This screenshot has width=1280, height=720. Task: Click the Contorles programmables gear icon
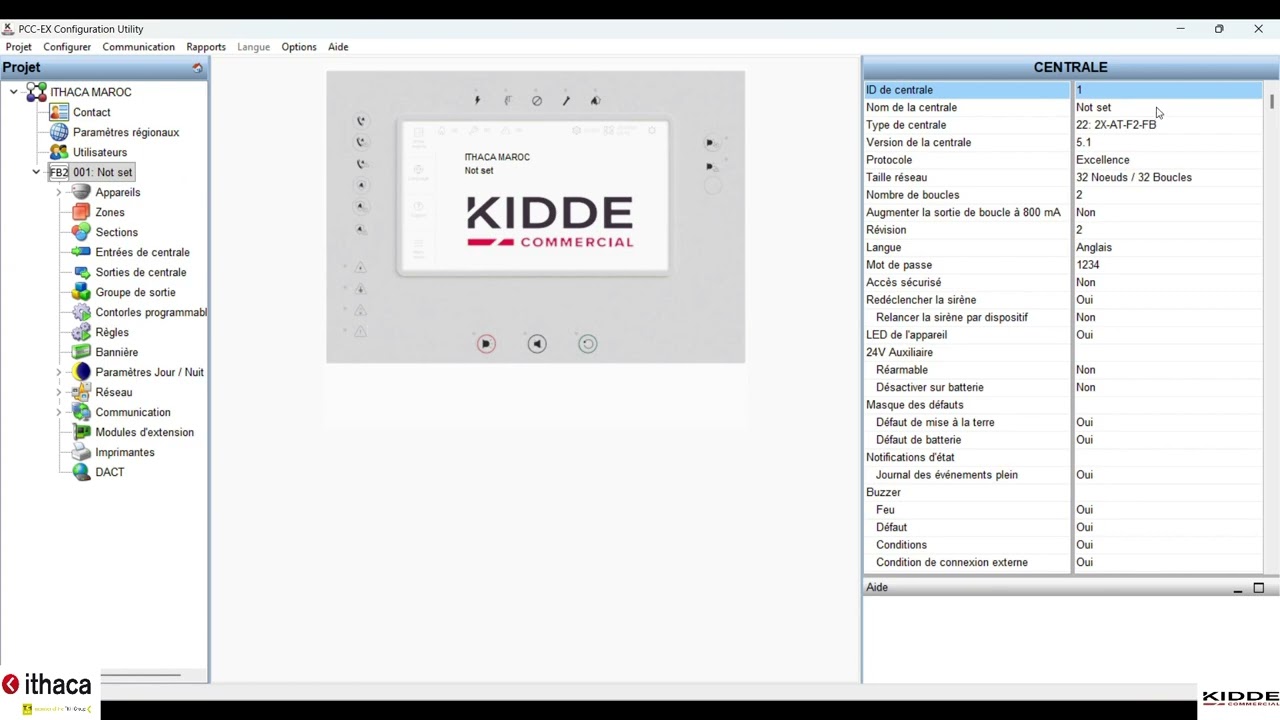(81, 312)
